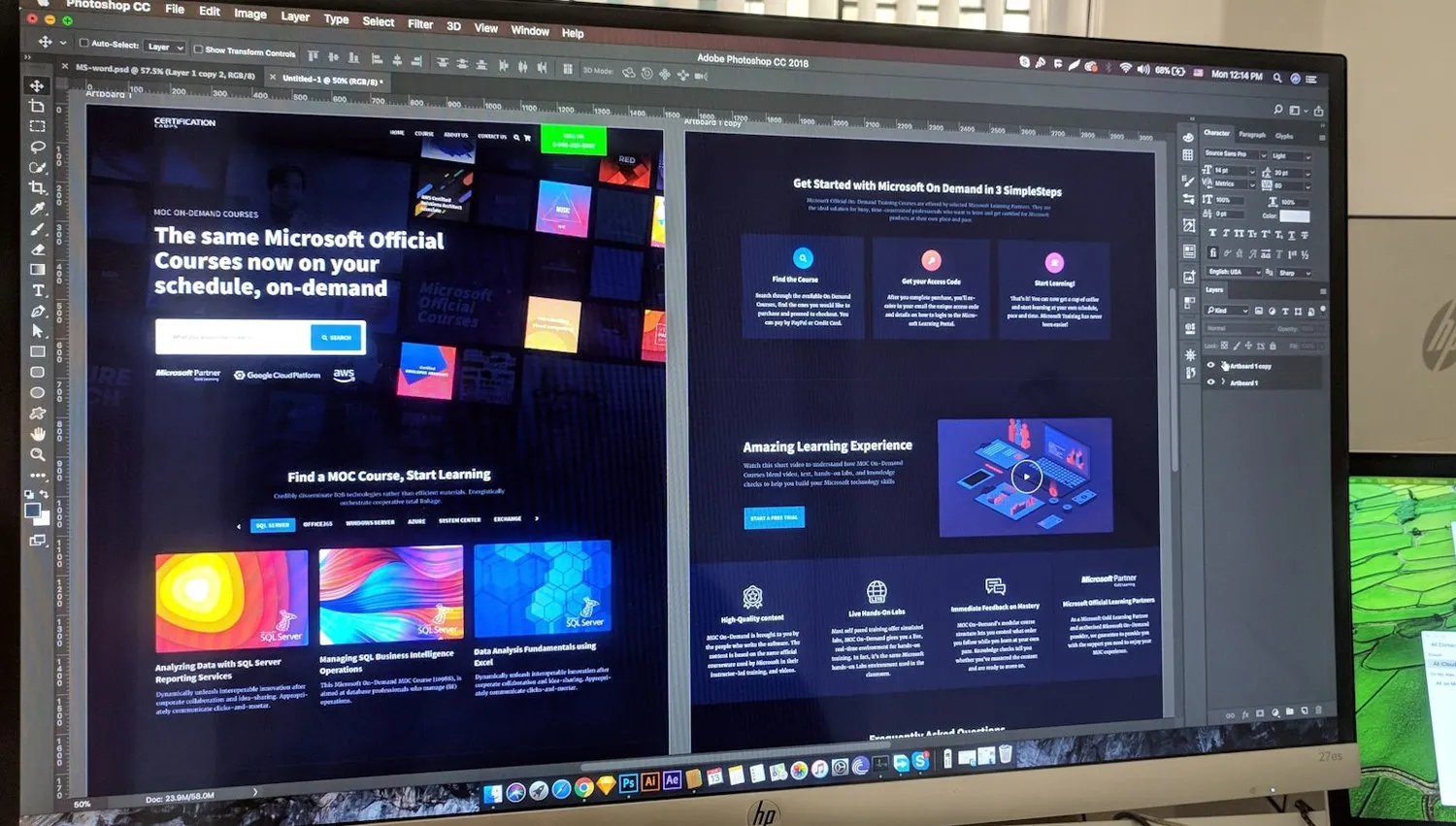The width and height of the screenshot is (1456, 826).
Task: Click the blue SEARCH button on the artboard
Action: point(336,338)
